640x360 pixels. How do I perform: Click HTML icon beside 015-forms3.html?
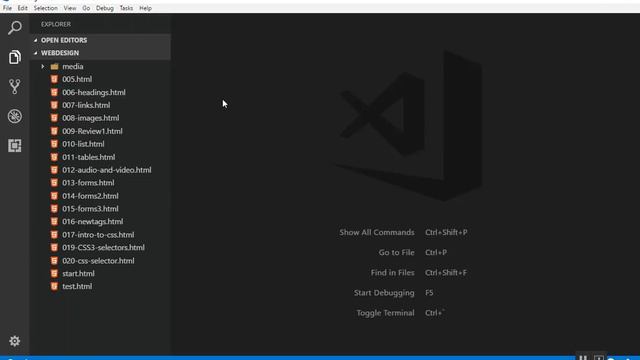pyautogui.click(x=54, y=209)
